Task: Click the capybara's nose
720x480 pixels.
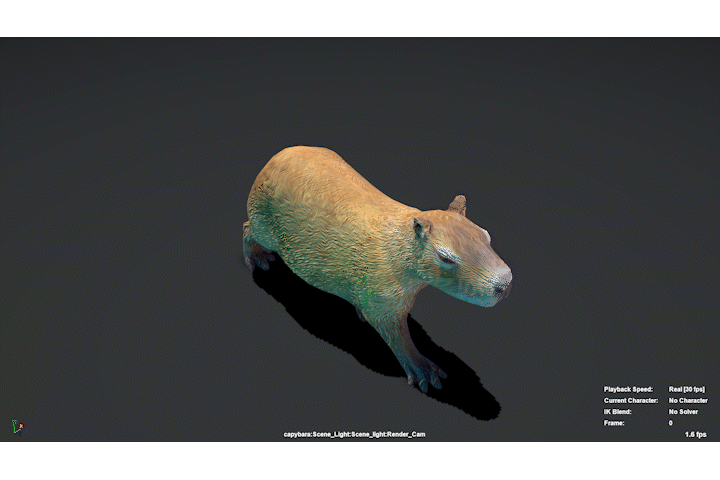Action: coord(502,286)
